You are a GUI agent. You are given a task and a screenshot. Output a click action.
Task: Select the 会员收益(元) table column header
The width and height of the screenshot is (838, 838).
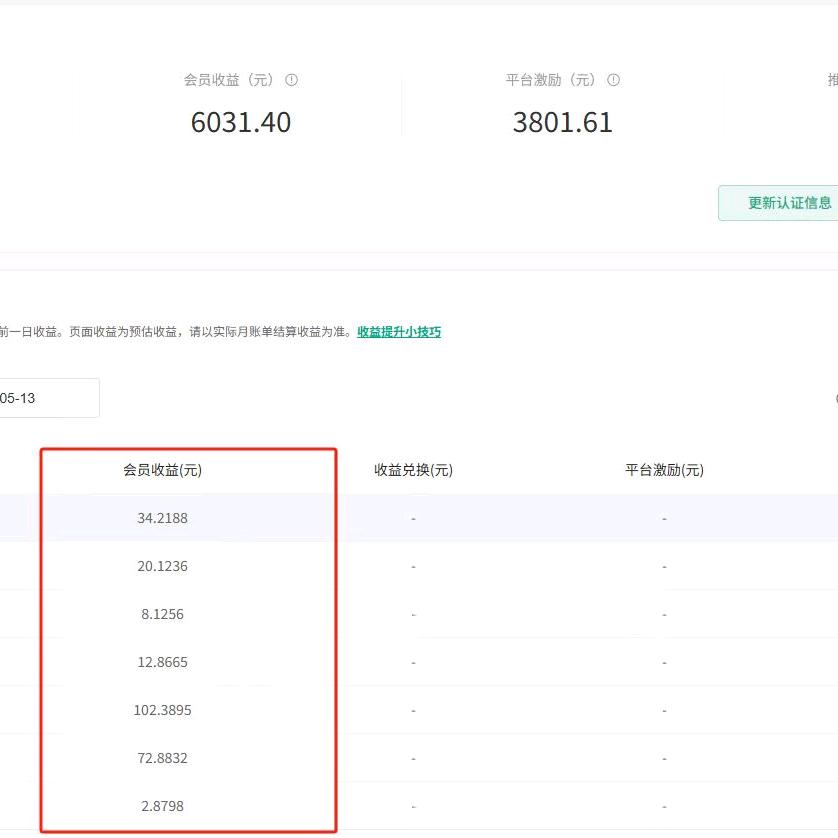[x=162, y=470]
